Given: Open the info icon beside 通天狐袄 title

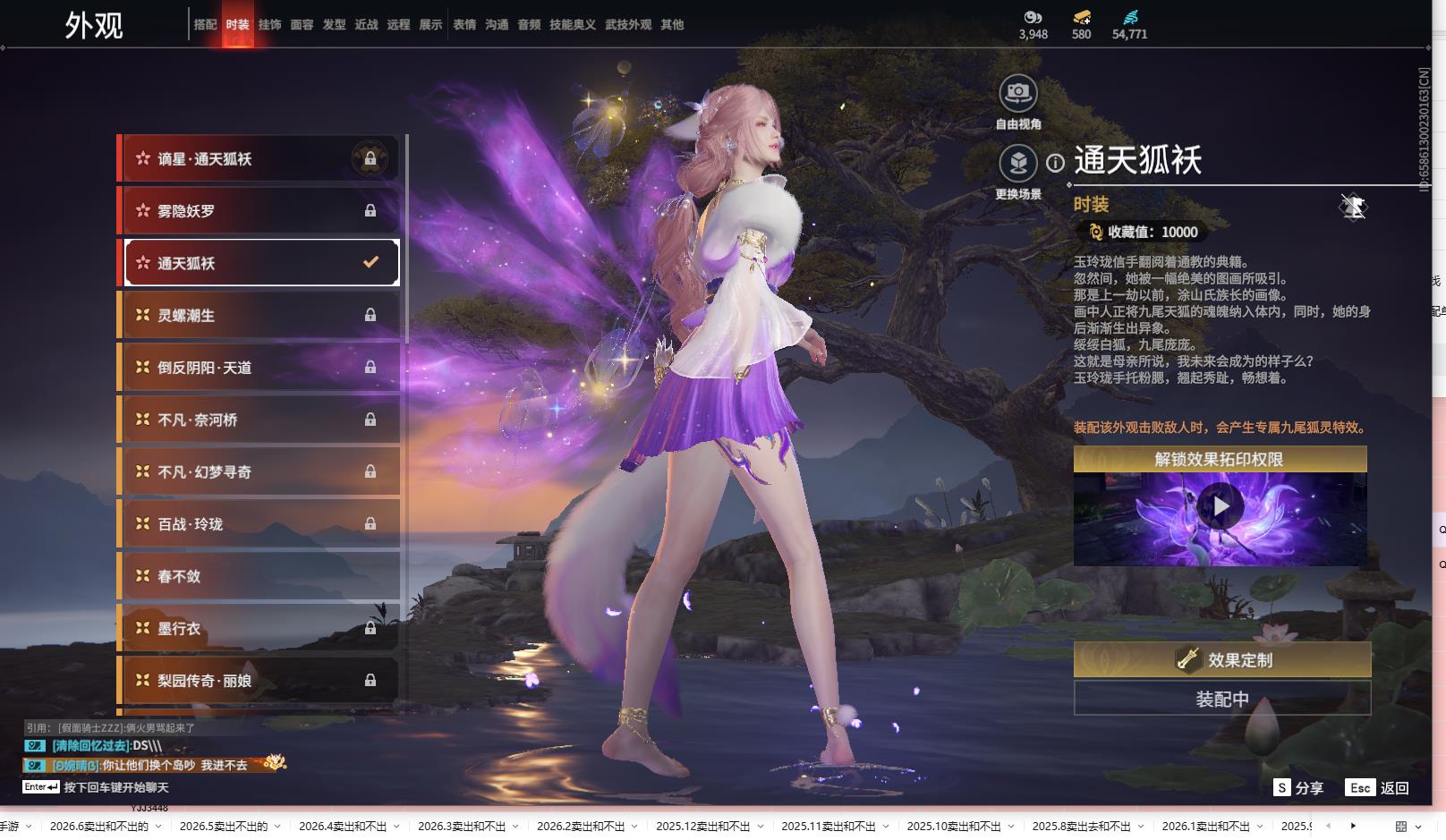Looking at the screenshot, I should point(1056,163).
